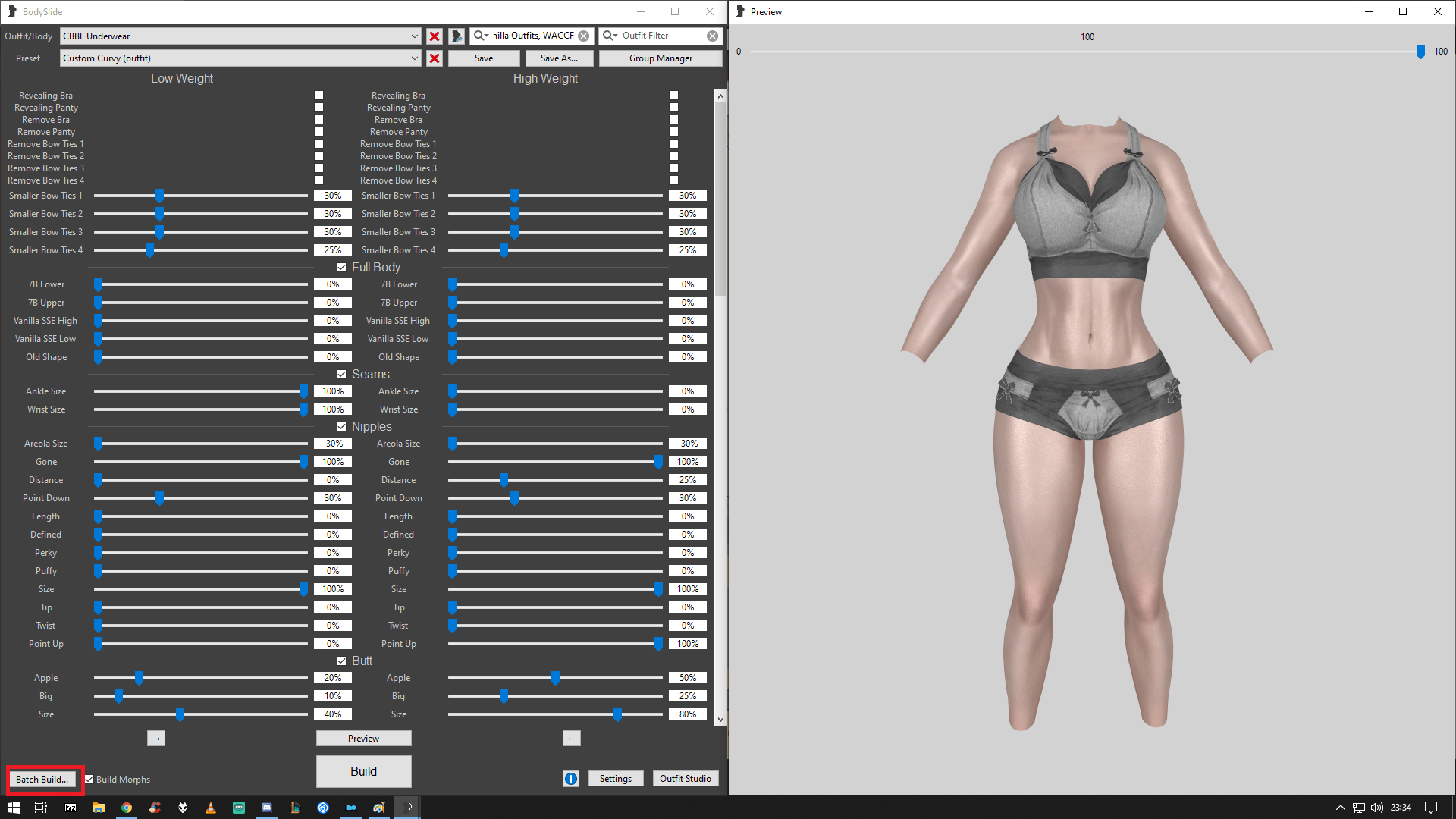The width and height of the screenshot is (1456, 819).
Task: Click the red X beside Preset dropdown
Action: coord(435,58)
